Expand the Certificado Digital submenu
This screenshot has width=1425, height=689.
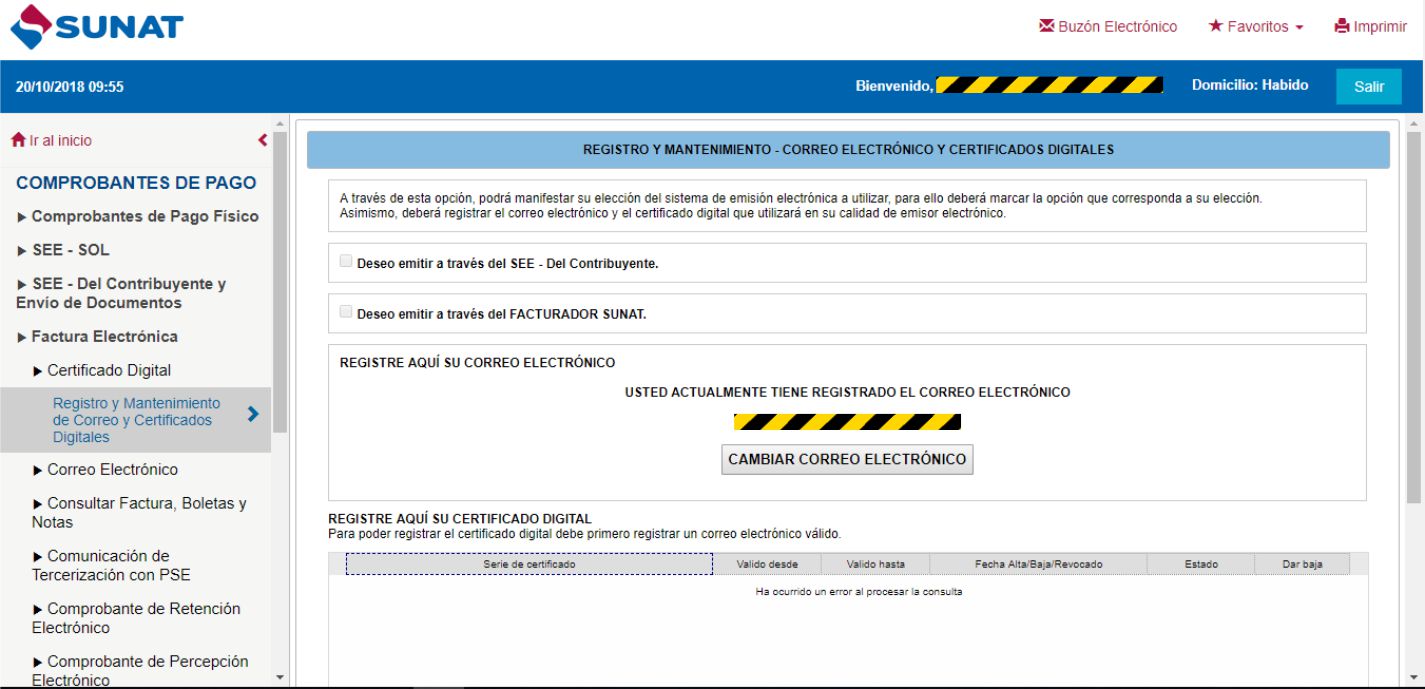pyautogui.click(x=102, y=370)
